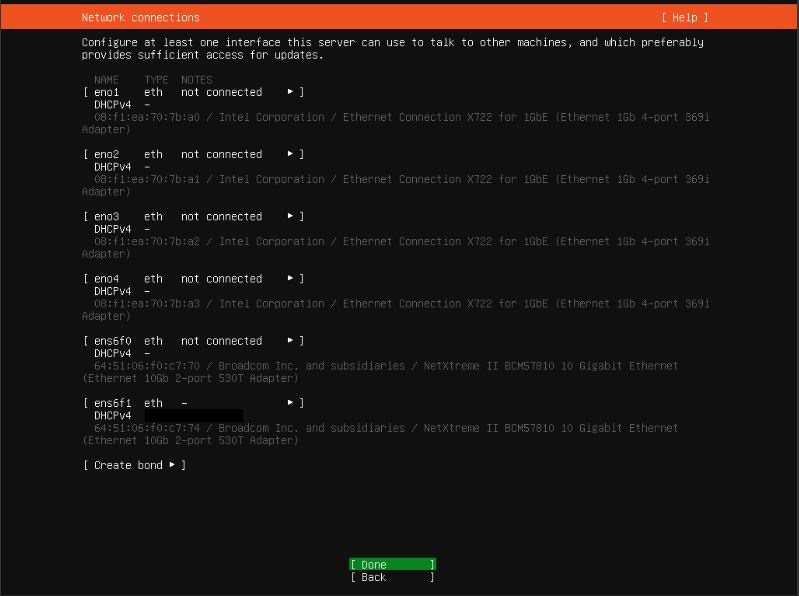Select the eno3 interface name
The height and width of the screenshot is (596, 799).
(x=106, y=216)
